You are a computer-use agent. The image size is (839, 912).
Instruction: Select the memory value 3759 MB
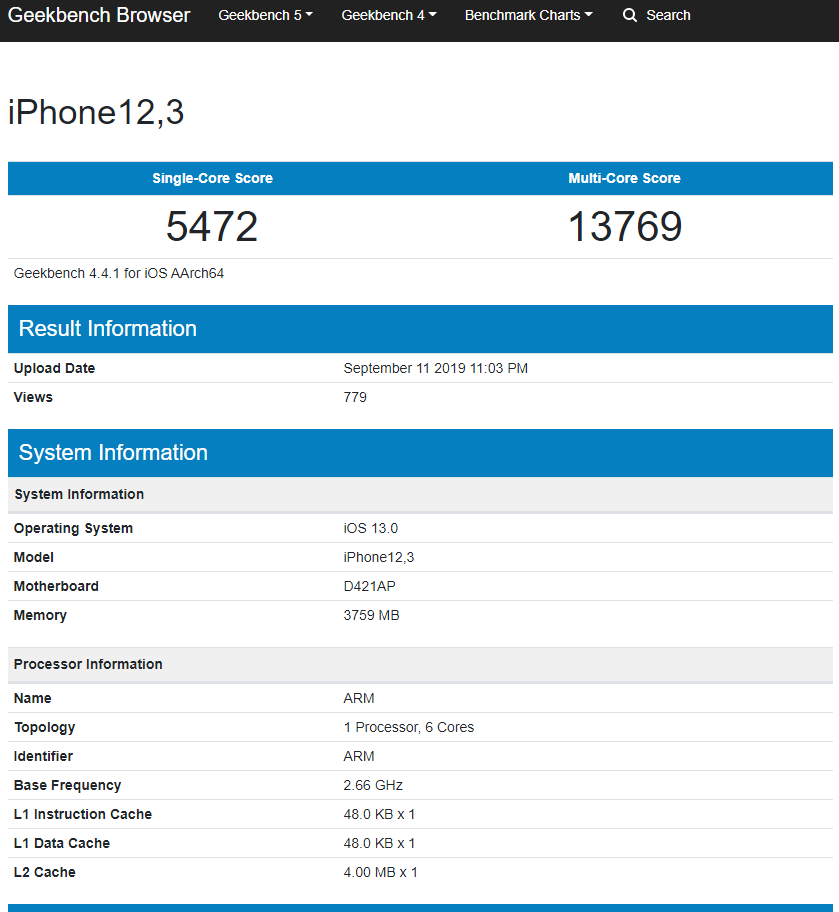[x=371, y=615]
